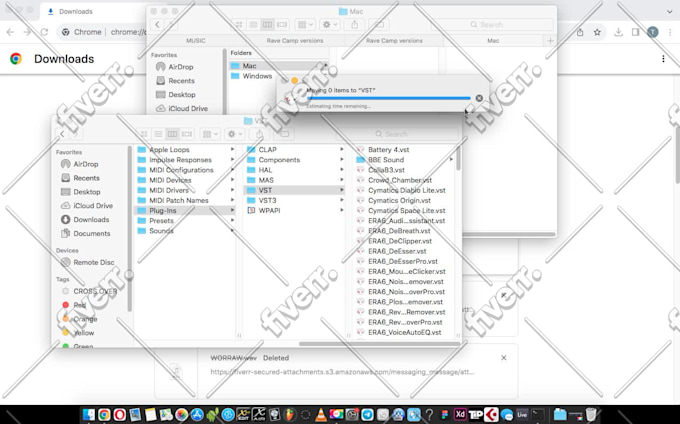This screenshot has width=680, height=424.
Task: Click the edit tags button in VST window
Action: tap(284, 134)
